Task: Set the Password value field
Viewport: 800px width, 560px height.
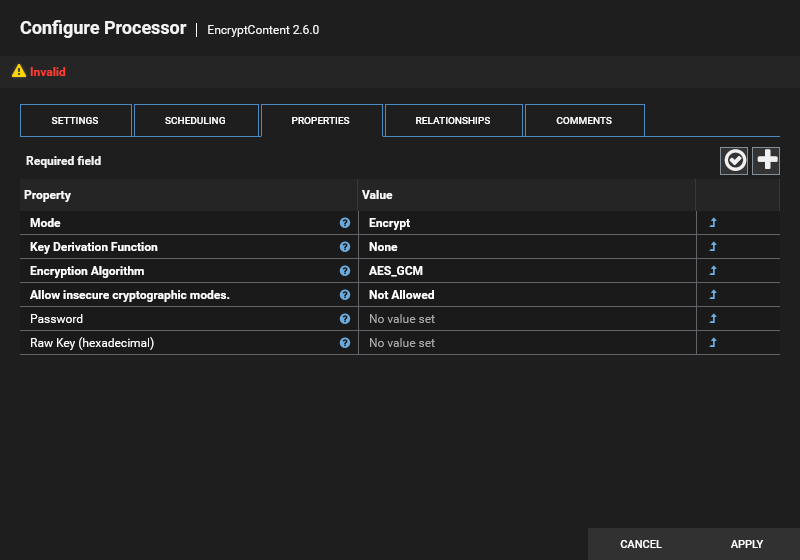Action: click(x=528, y=319)
